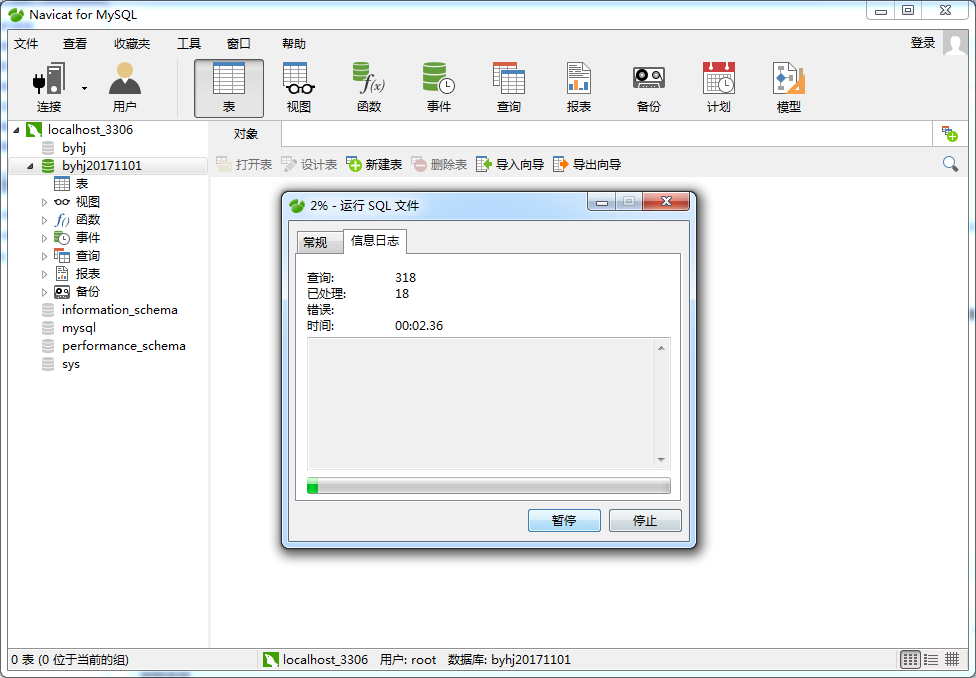This screenshot has height=678, width=976.
Task: Click the search magnifier icon at right
Action: pyautogui.click(x=950, y=164)
